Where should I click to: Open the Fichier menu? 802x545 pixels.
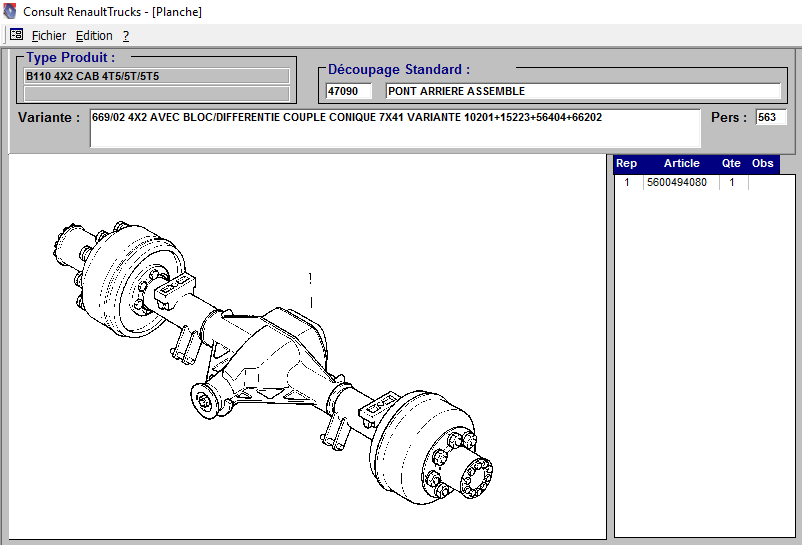click(x=49, y=35)
